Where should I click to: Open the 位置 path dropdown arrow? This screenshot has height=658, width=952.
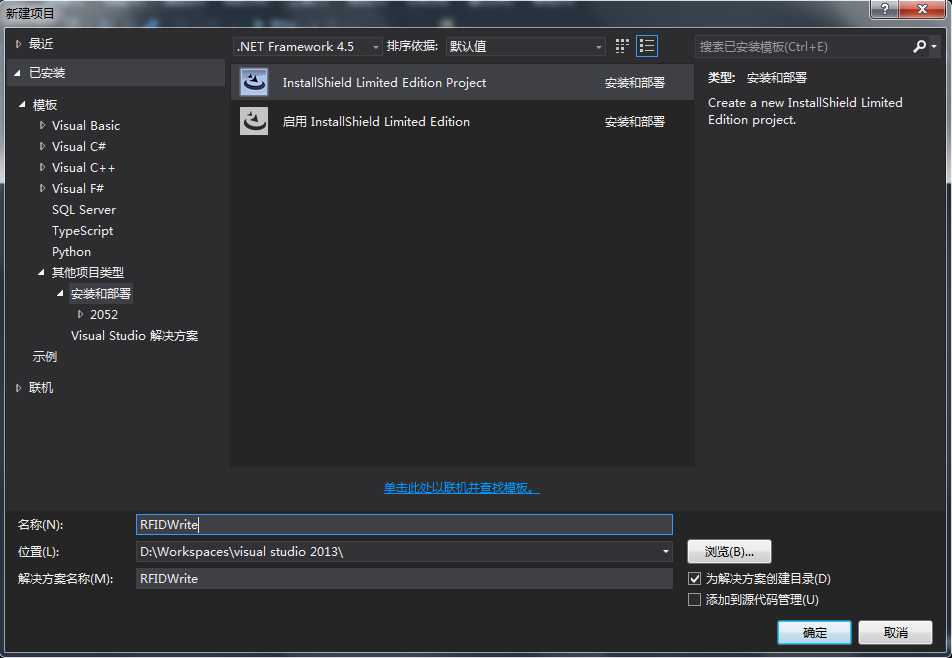[665, 551]
